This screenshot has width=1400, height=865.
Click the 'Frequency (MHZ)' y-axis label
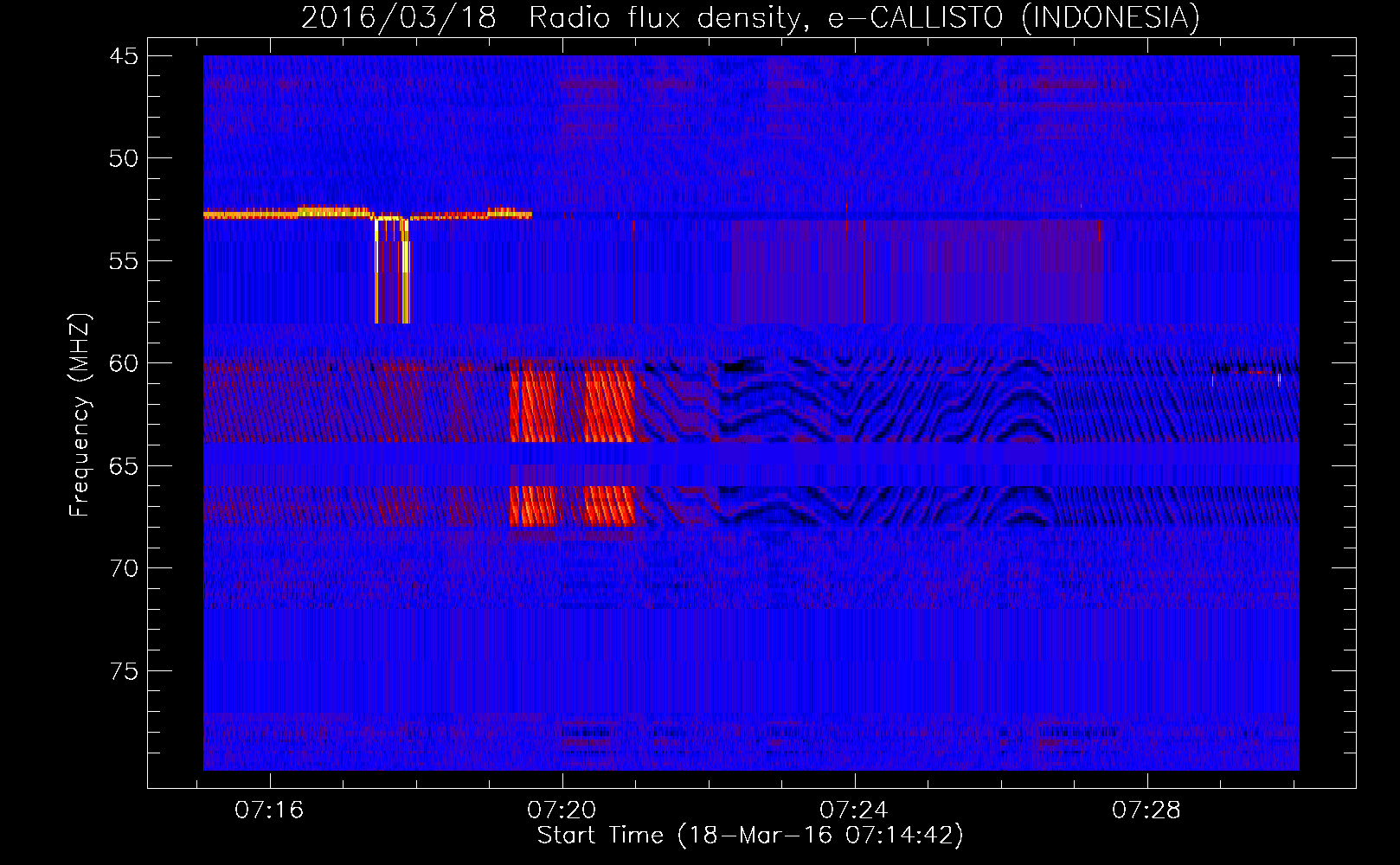pyautogui.click(x=80, y=415)
